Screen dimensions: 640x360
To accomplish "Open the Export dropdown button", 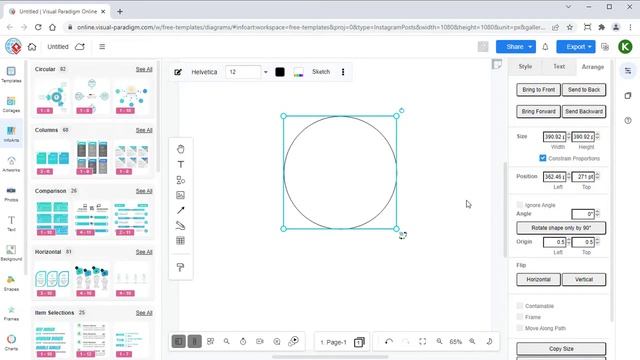I will click(576, 47).
